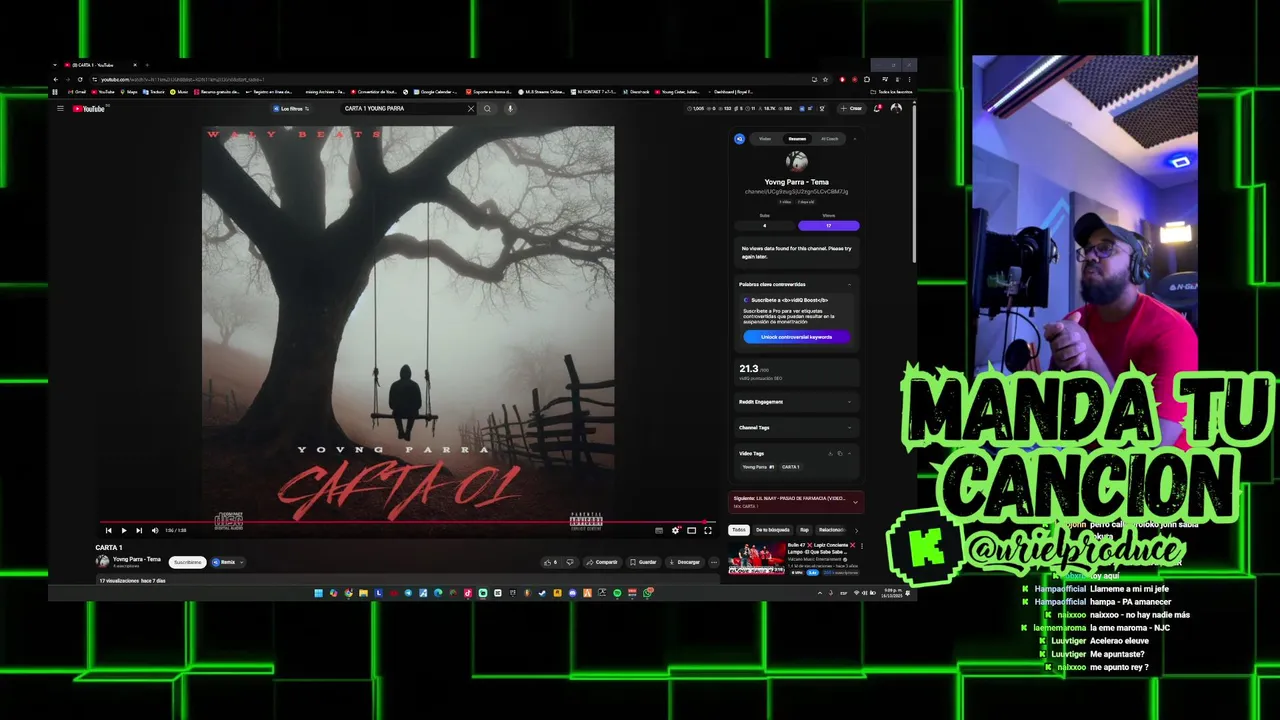Expand the Siguiente up-next dropdown
Viewport: 1280px width, 720px height.
point(855,502)
